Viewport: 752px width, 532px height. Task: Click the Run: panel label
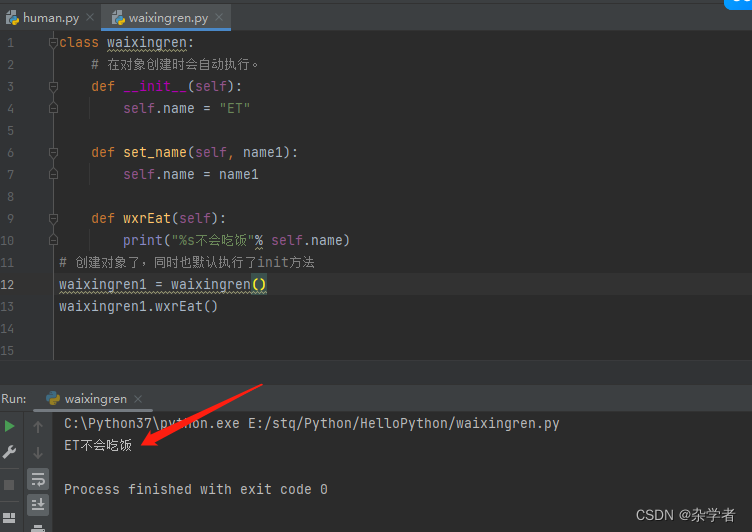pyautogui.click(x=13, y=399)
